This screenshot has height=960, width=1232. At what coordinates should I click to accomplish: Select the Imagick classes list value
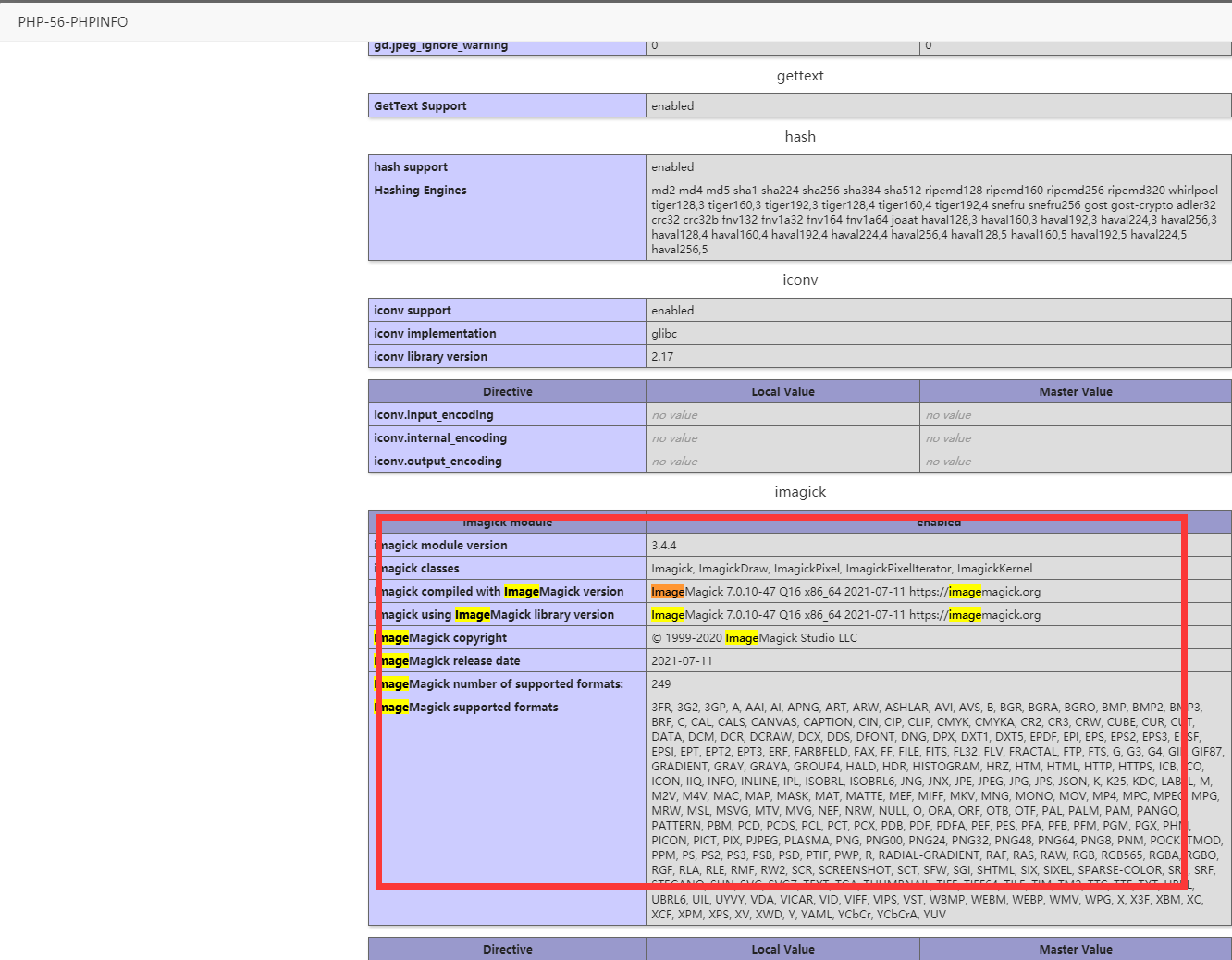(842, 569)
